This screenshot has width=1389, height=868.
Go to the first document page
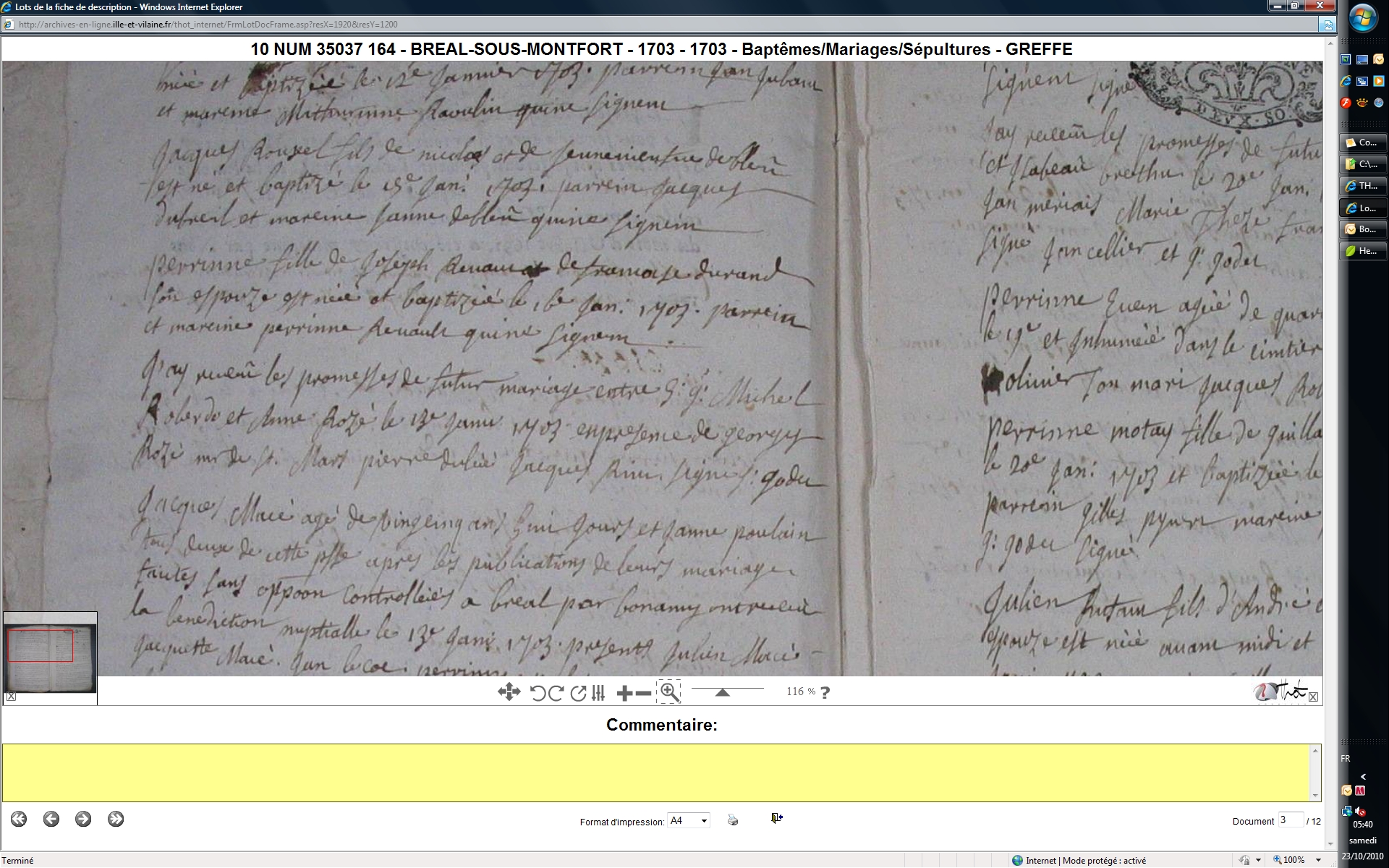(19, 819)
